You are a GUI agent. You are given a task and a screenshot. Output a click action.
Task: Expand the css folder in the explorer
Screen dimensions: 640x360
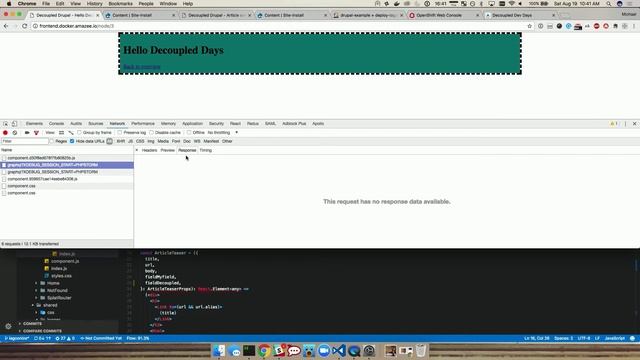coord(50,313)
